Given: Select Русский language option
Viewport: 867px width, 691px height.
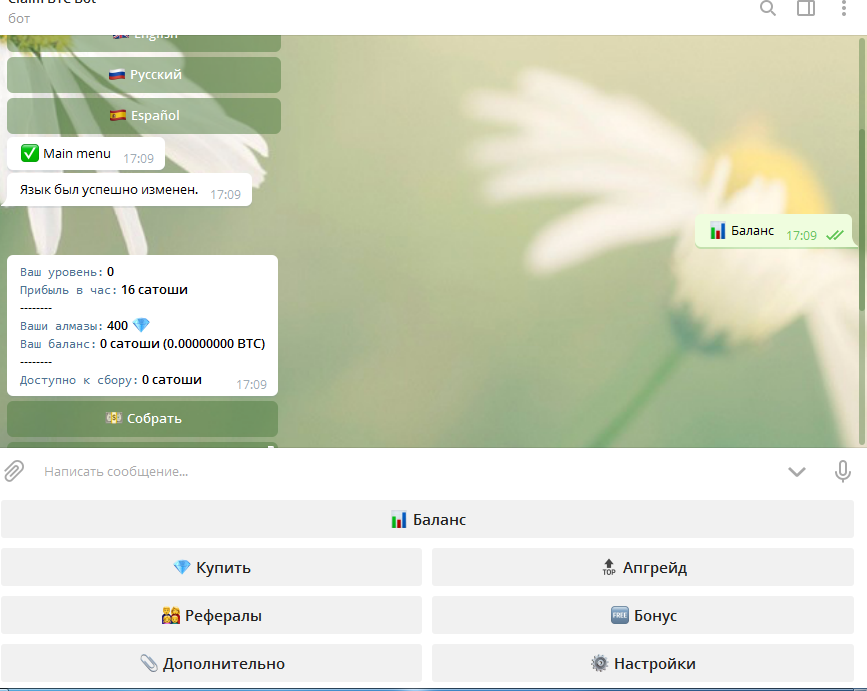Looking at the screenshot, I should 144,75.
